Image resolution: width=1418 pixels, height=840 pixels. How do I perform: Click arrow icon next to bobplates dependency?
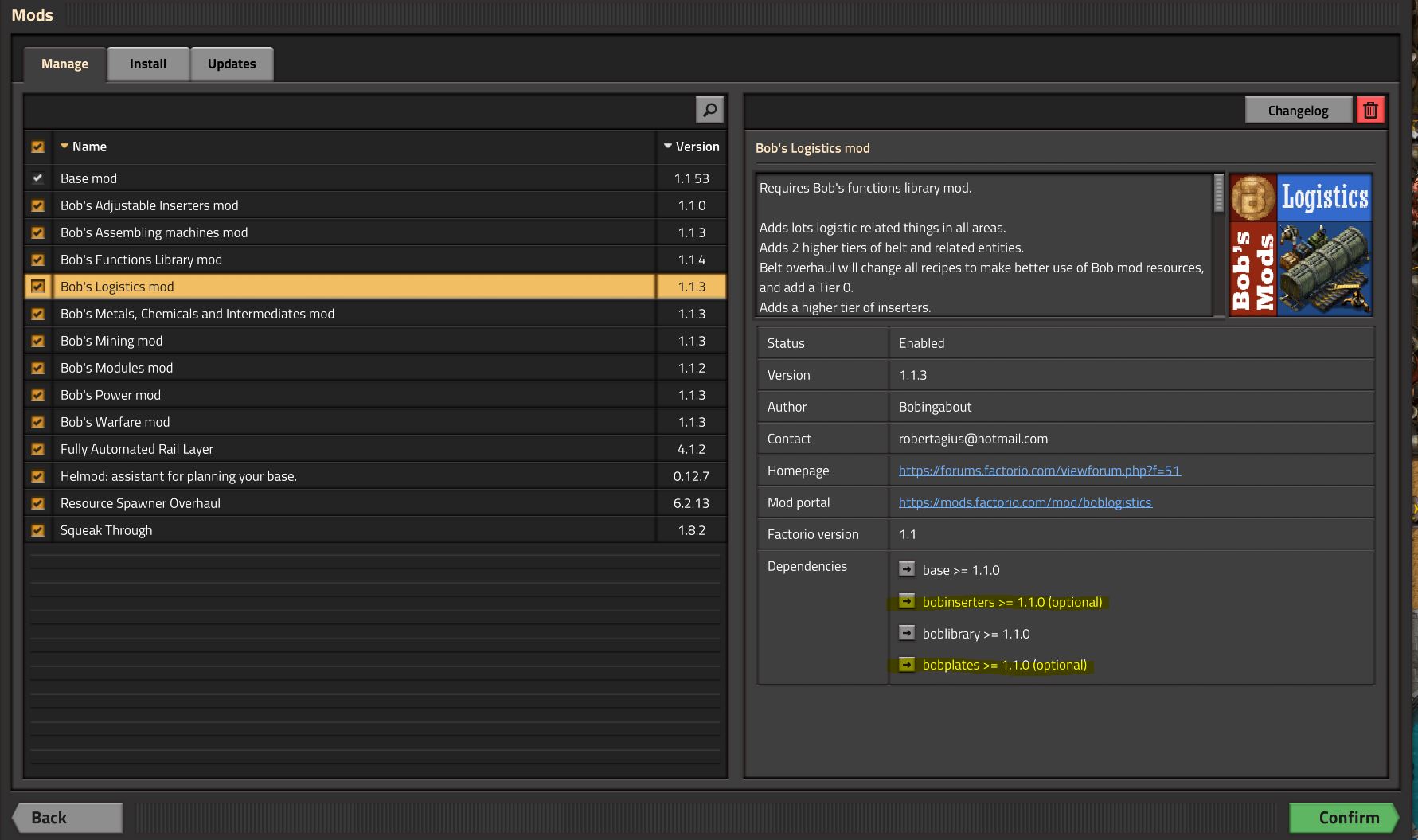click(907, 664)
